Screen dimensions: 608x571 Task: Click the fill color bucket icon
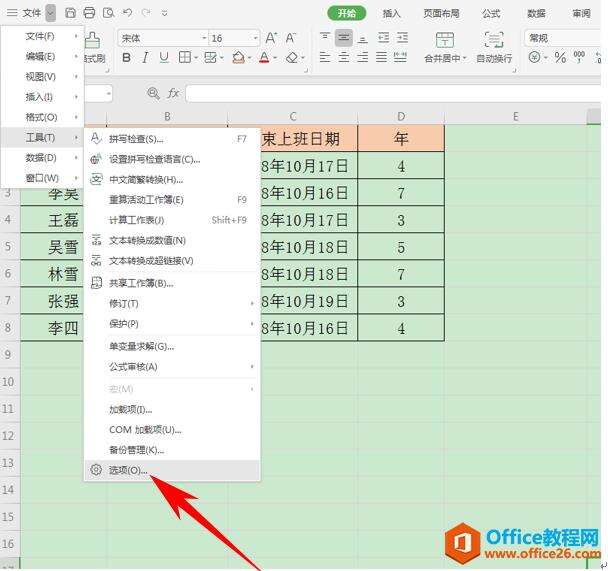[x=238, y=58]
